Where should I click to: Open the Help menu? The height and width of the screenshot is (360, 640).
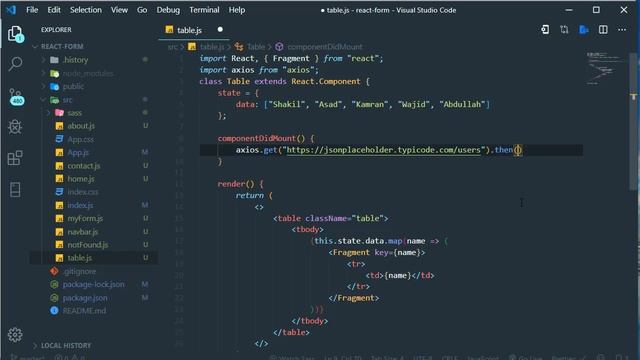point(236,10)
